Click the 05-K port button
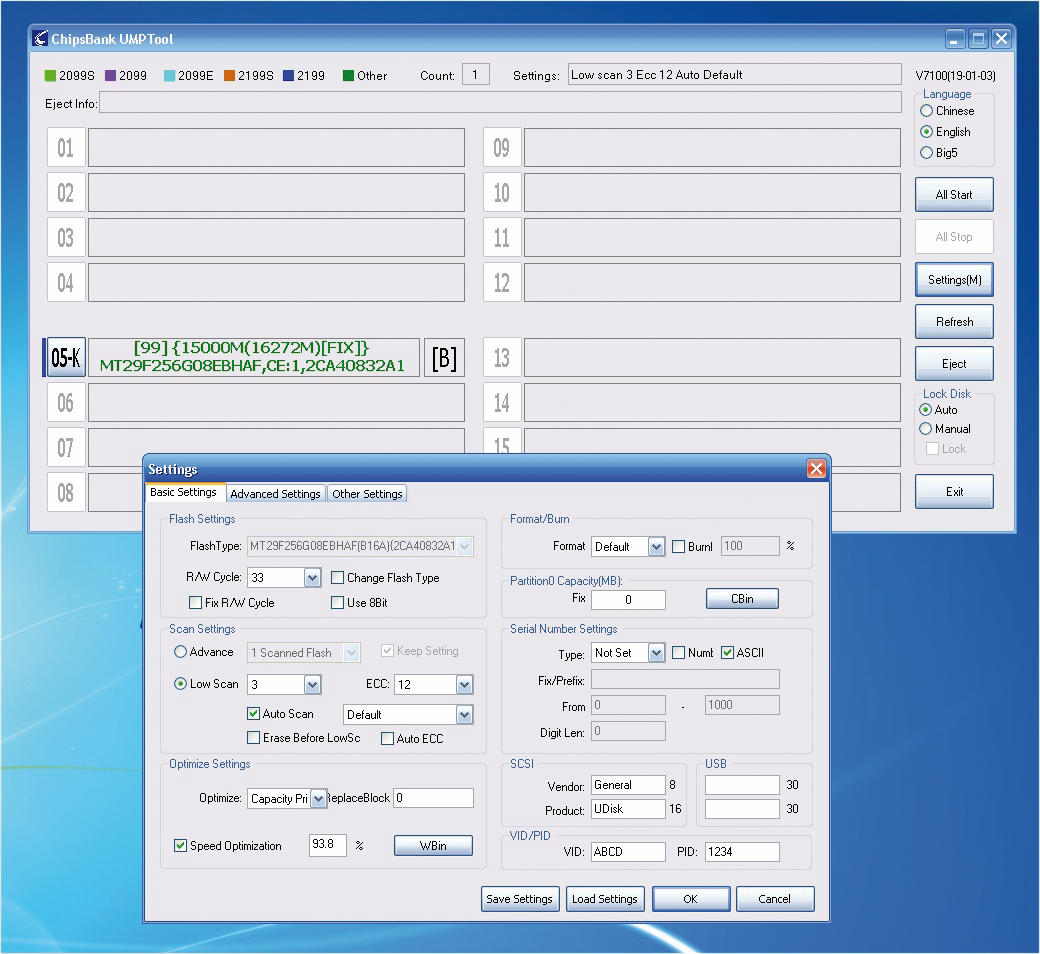Screen dimensions: 1040x954 66,358
